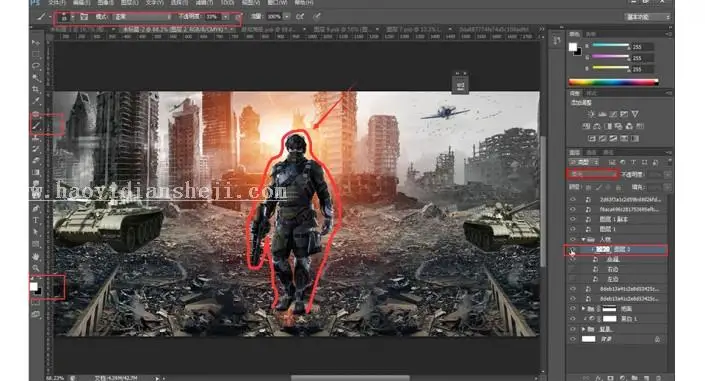Click the toolbox foreground color swatch
The image size is (705, 381).
coord(34,287)
